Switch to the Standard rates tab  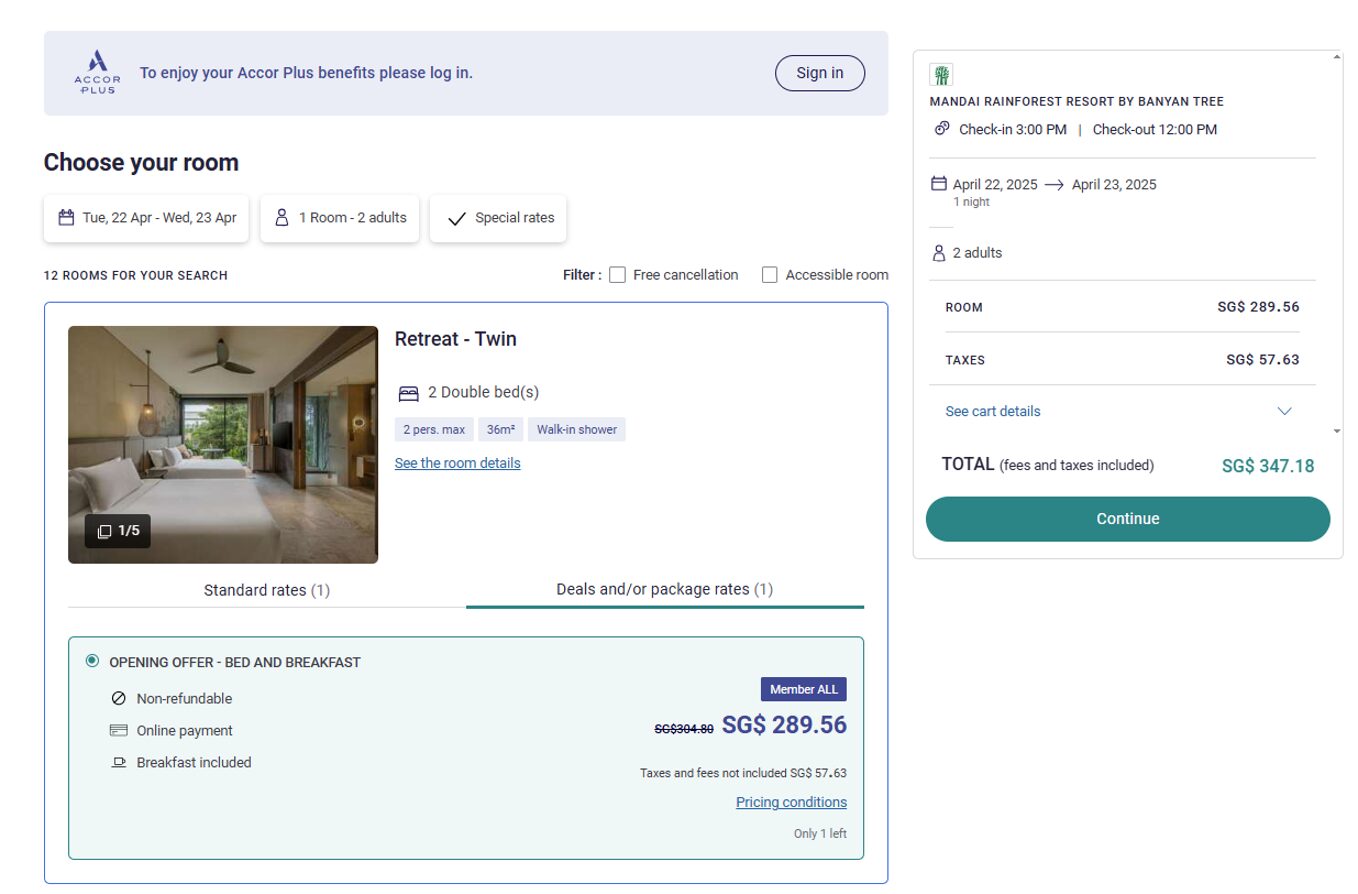267,590
